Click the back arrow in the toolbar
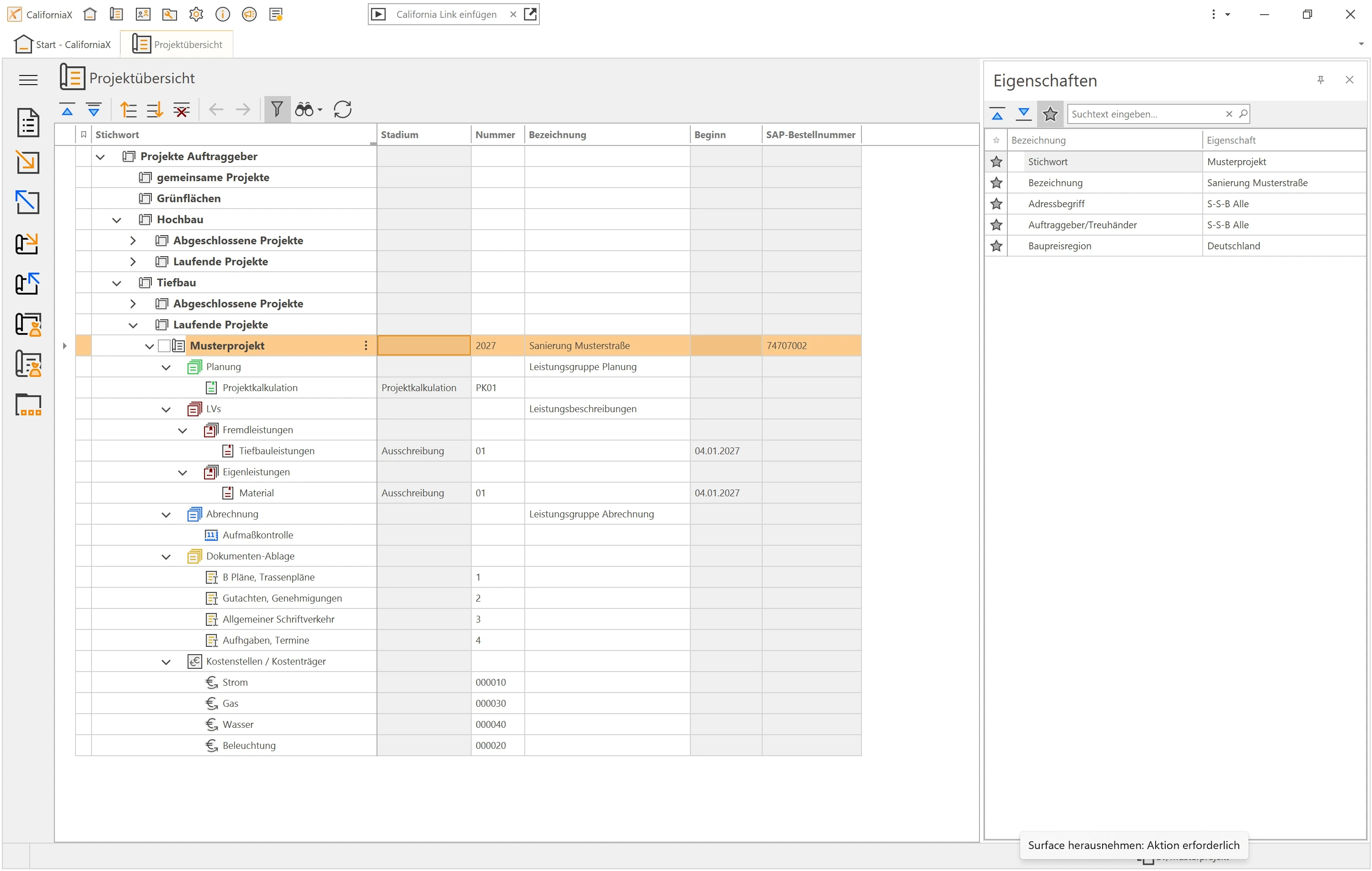This screenshot has height=871, width=1372. (x=216, y=109)
